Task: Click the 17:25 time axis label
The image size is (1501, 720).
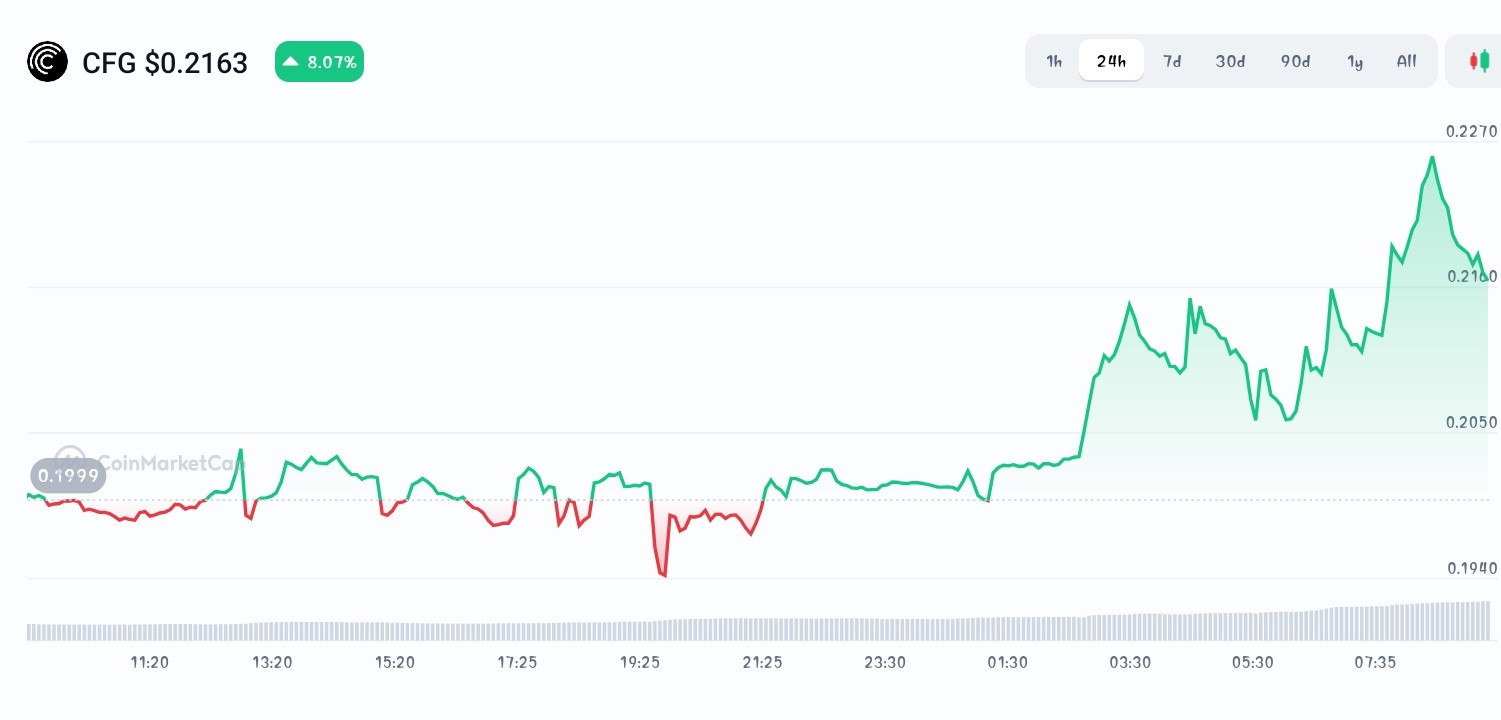Action: [517, 662]
